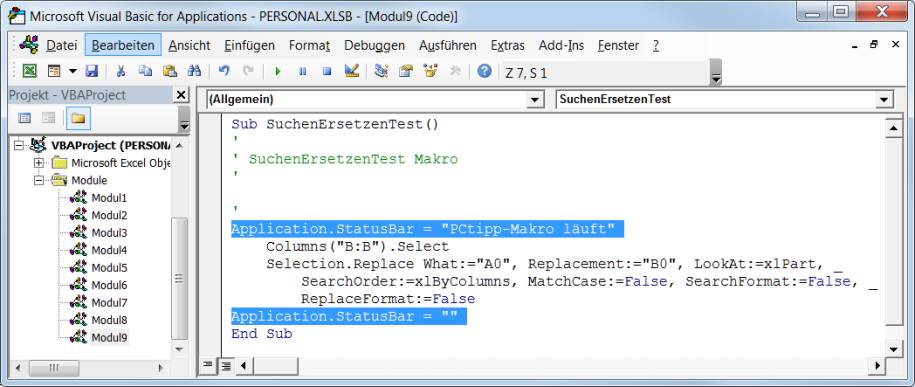This screenshot has height=387, width=915.
Task: Close the Projekt pane with X
Action: pyautogui.click(x=181, y=95)
